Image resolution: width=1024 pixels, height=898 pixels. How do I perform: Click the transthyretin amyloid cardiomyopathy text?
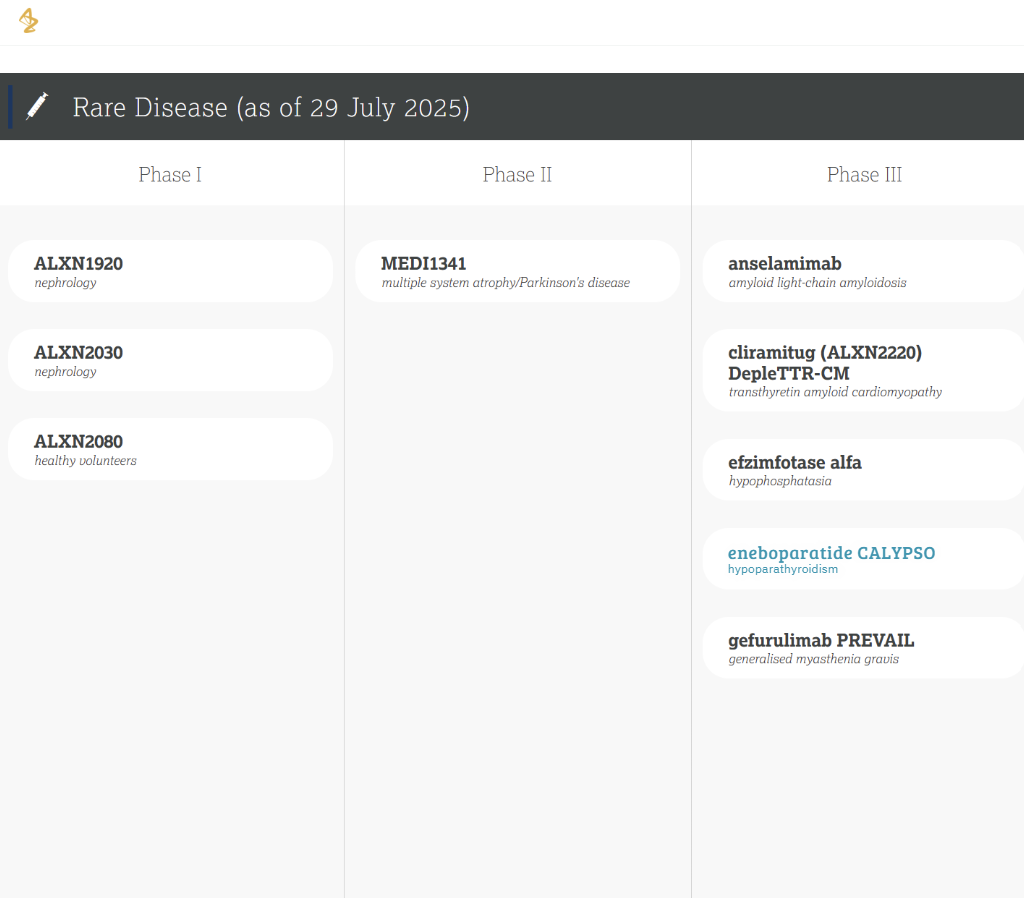point(835,392)
